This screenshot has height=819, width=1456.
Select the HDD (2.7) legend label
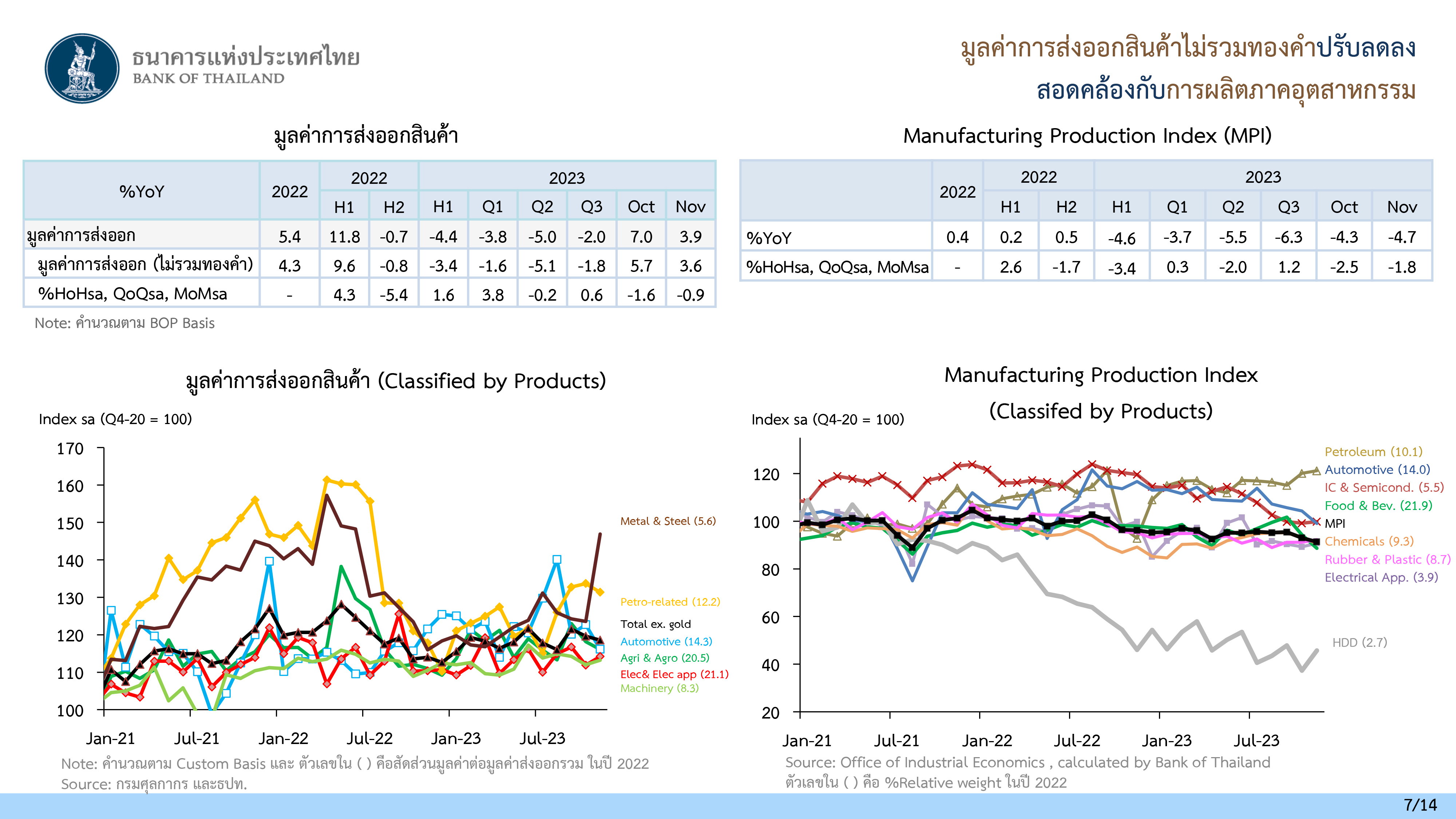(x=1359, y=643)
